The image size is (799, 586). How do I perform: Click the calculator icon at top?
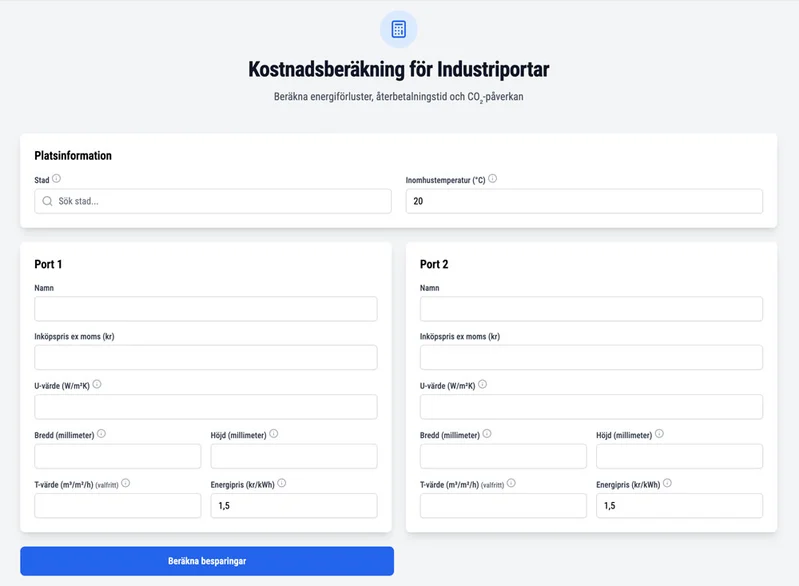(399, 29)
